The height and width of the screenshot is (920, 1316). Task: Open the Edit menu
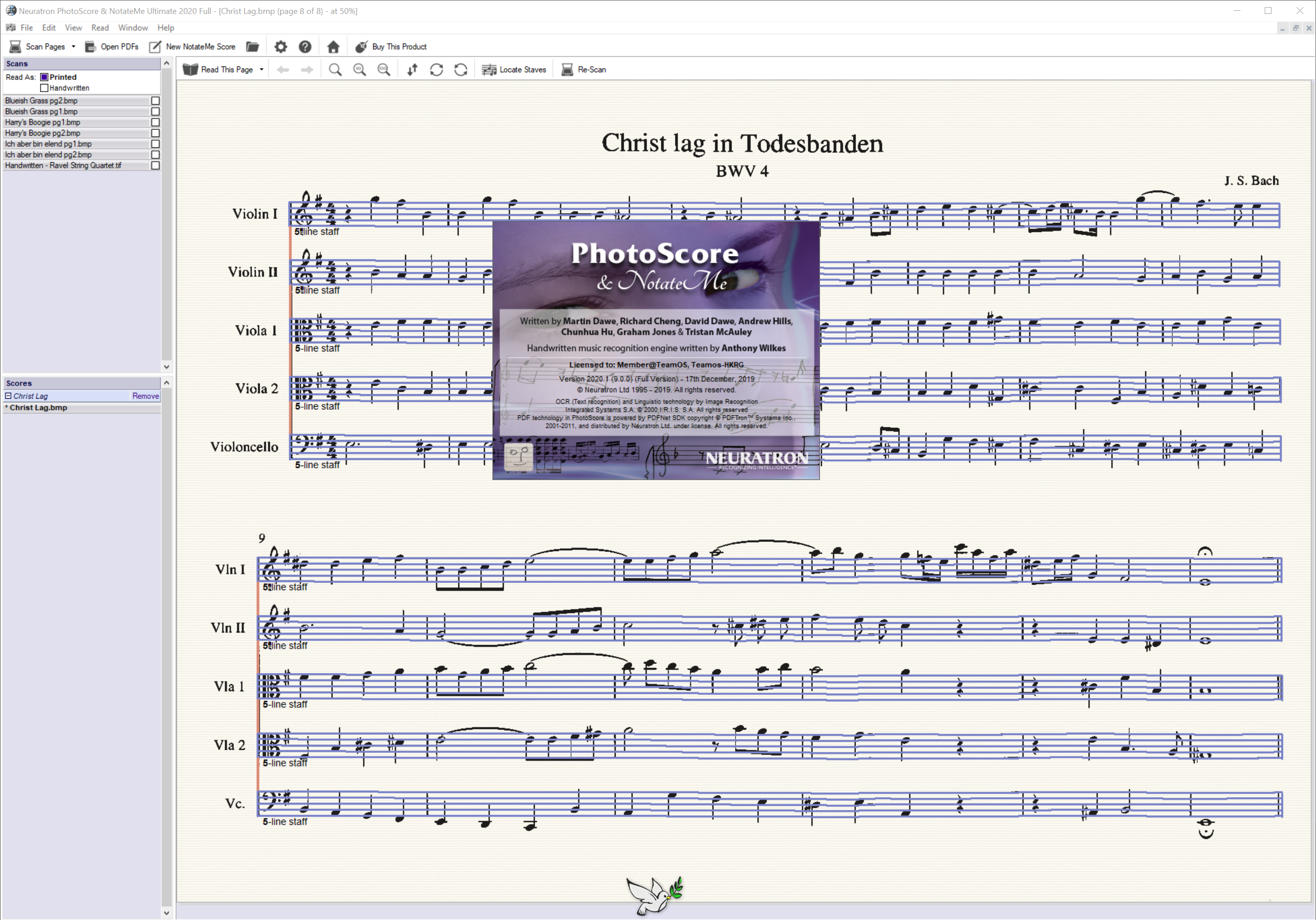(49, 27)
